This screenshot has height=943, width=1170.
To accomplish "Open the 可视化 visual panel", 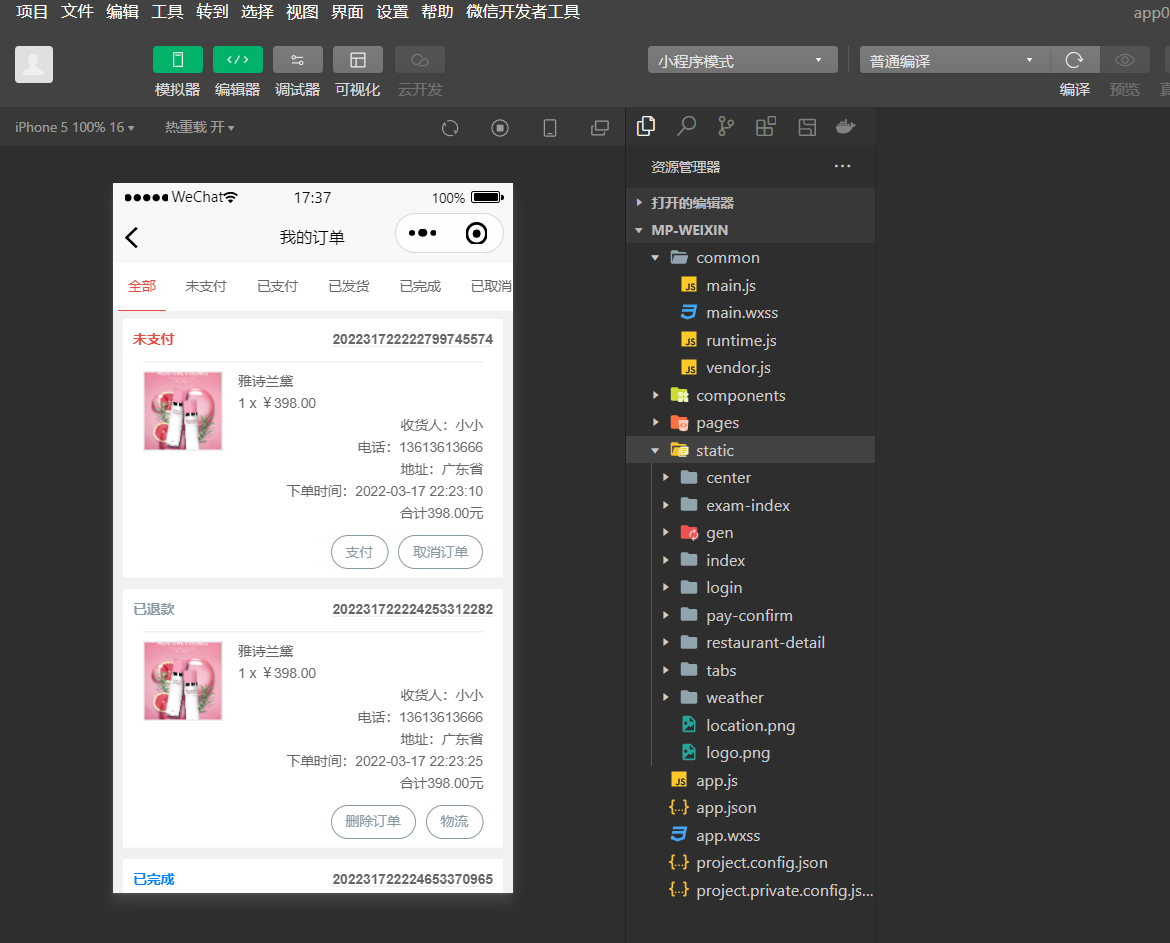I will (x=357, y=60).
